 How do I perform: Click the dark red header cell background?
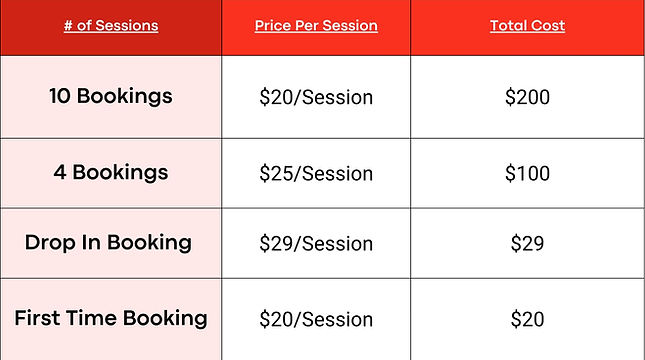pyautogui.click(x=111, y=45)
